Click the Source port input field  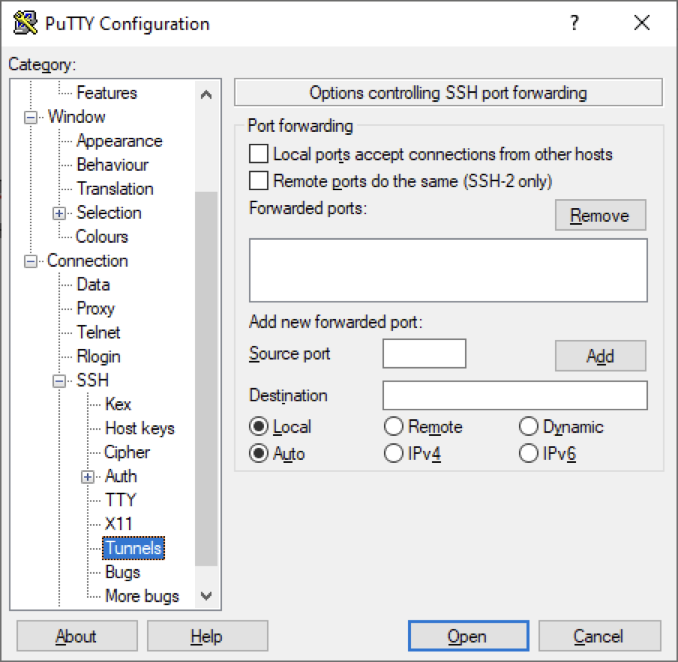pos(424,354)
